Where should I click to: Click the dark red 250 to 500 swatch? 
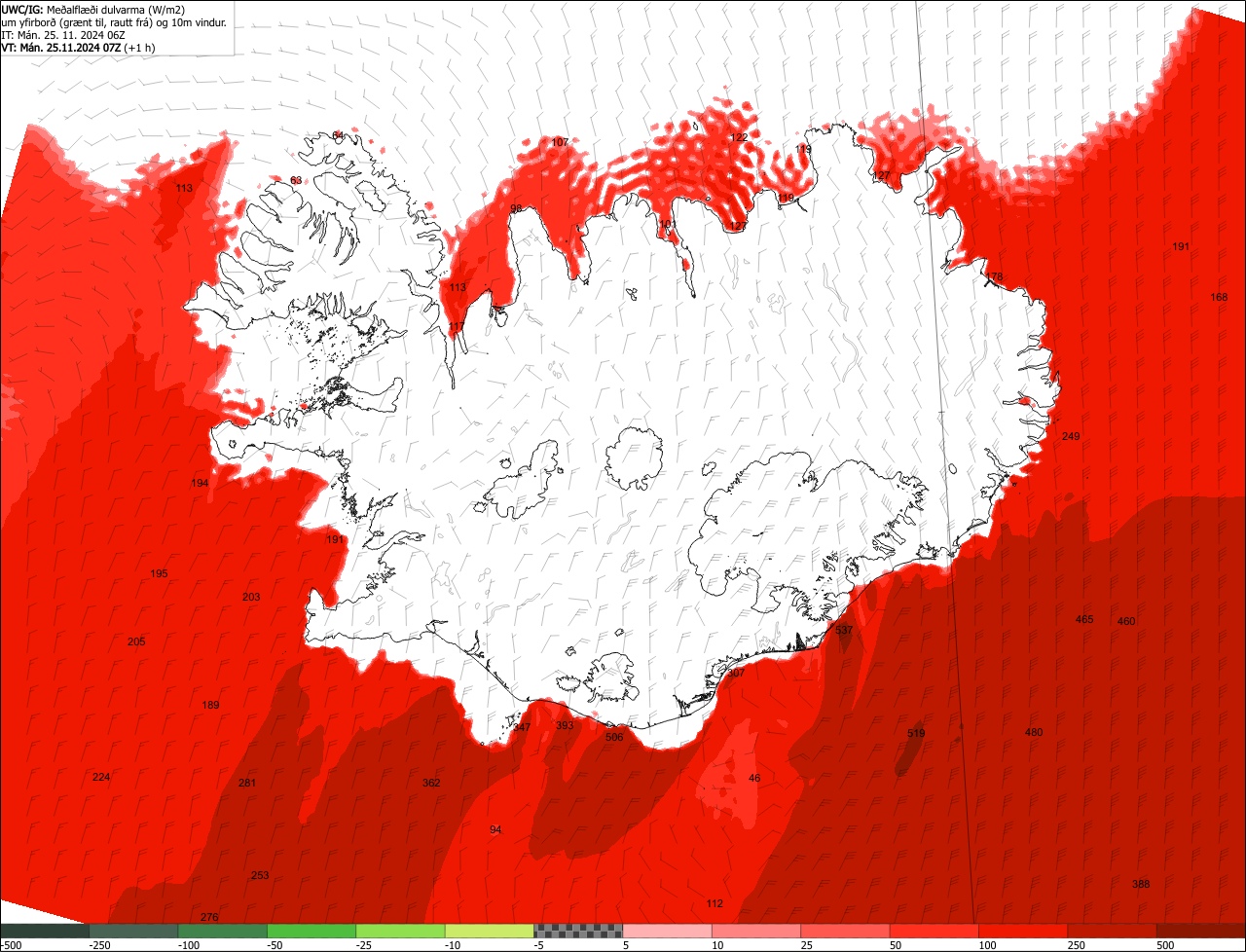1112,931
